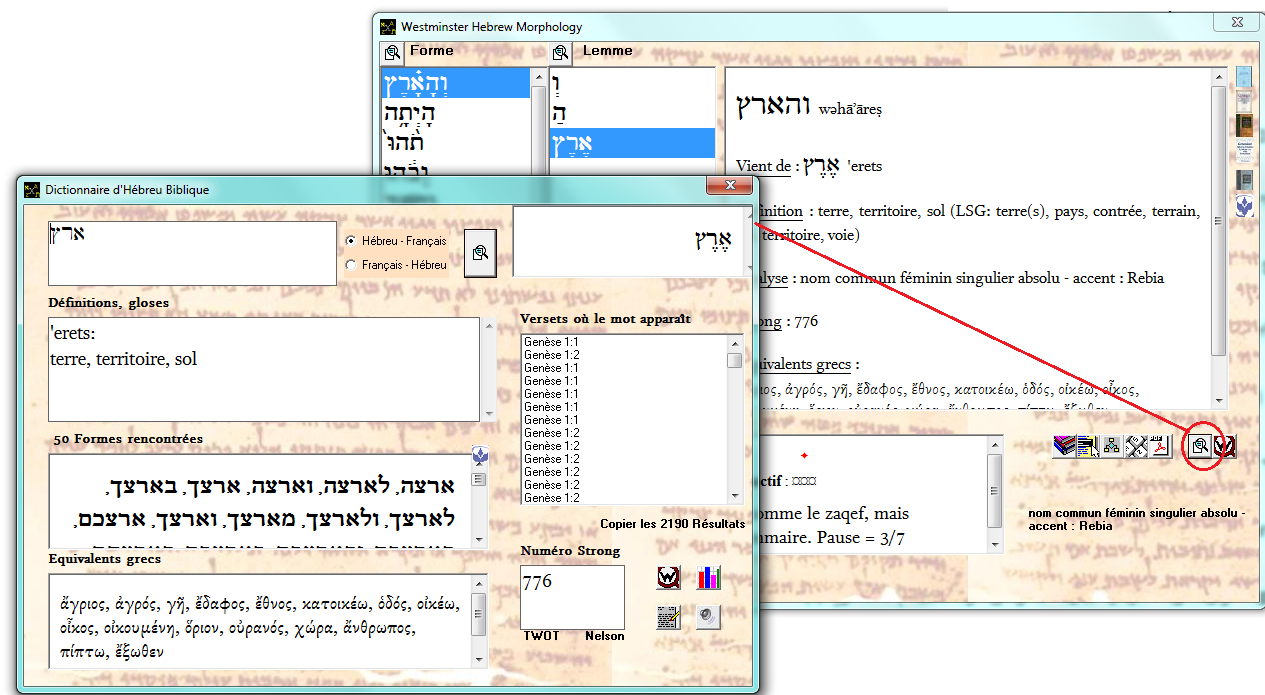The width and height of the screenshot is (1265, 695).
Task: Open the stacked books icon in Westminster toolbar
Action: [x=1064, y=447]
